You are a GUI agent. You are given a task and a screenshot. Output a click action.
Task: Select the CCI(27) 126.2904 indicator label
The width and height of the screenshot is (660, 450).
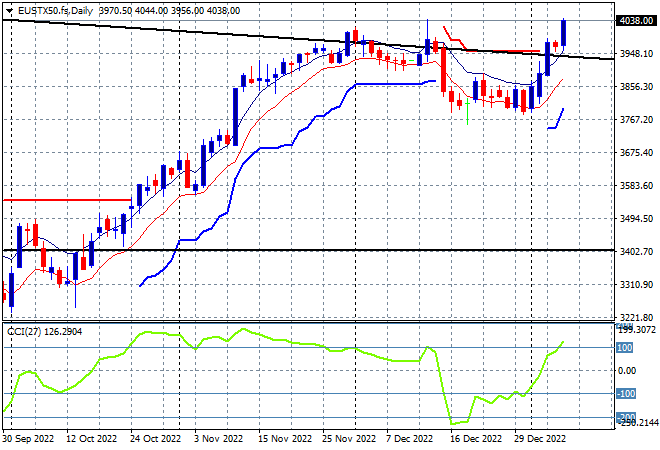click(45, 332)
